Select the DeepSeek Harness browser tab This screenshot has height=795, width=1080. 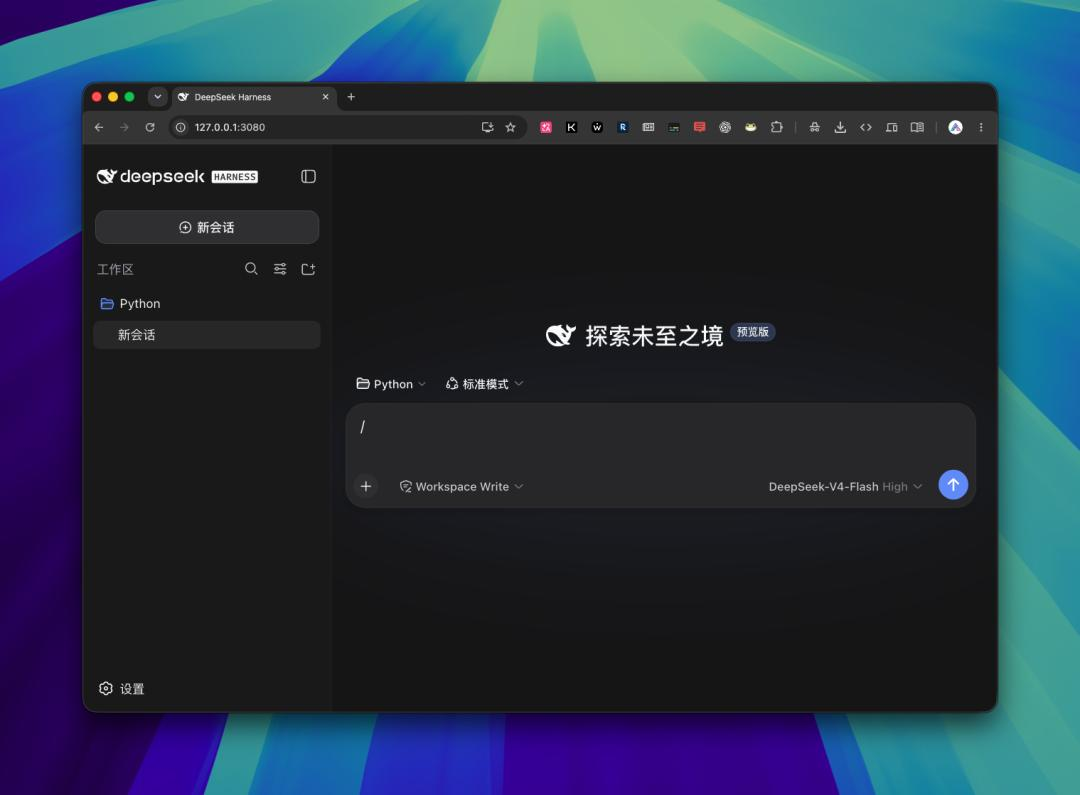point(253,97)
